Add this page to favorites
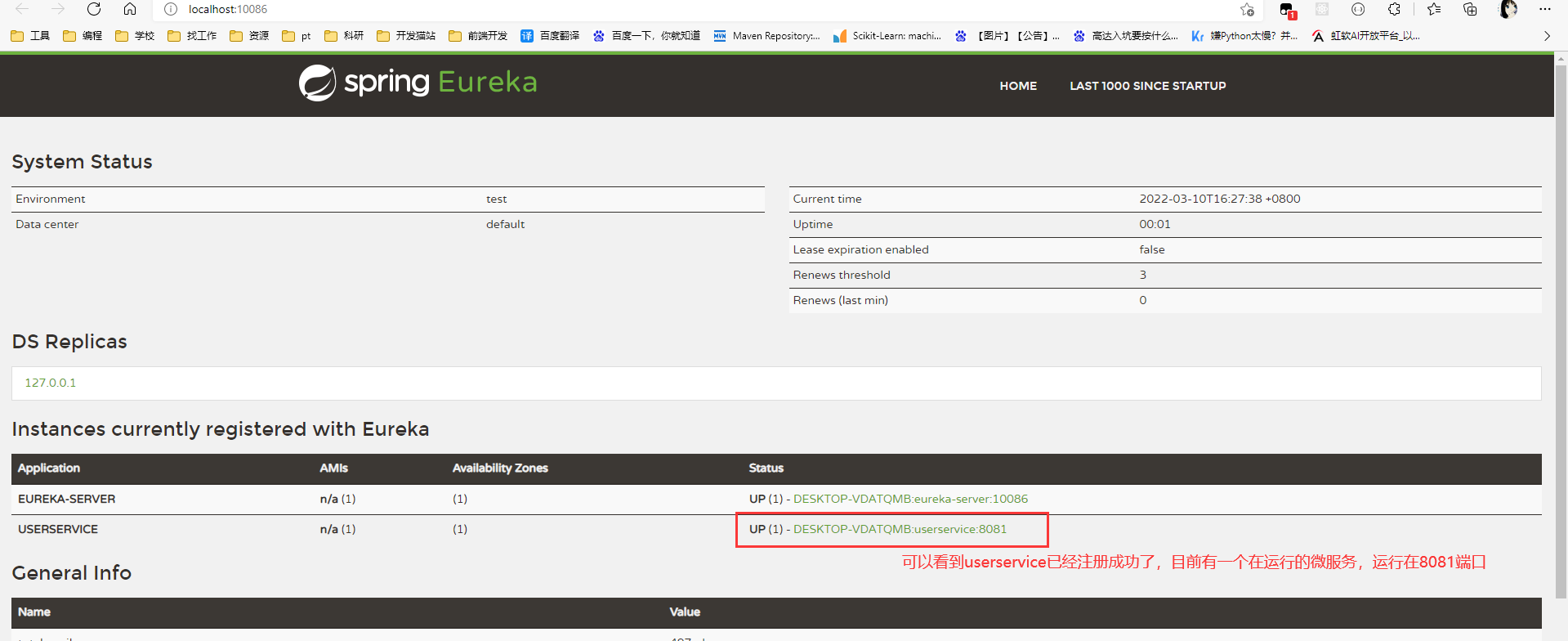The height and width of the screenshot is (641, 1568). pyautogui.click(x=1247, y=10)
